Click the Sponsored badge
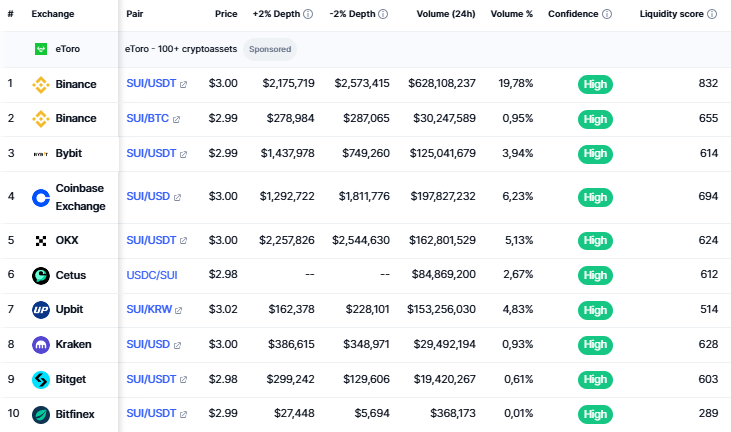Screen dimensions: 731x432 pyautogui.click(x=270, y=49)
